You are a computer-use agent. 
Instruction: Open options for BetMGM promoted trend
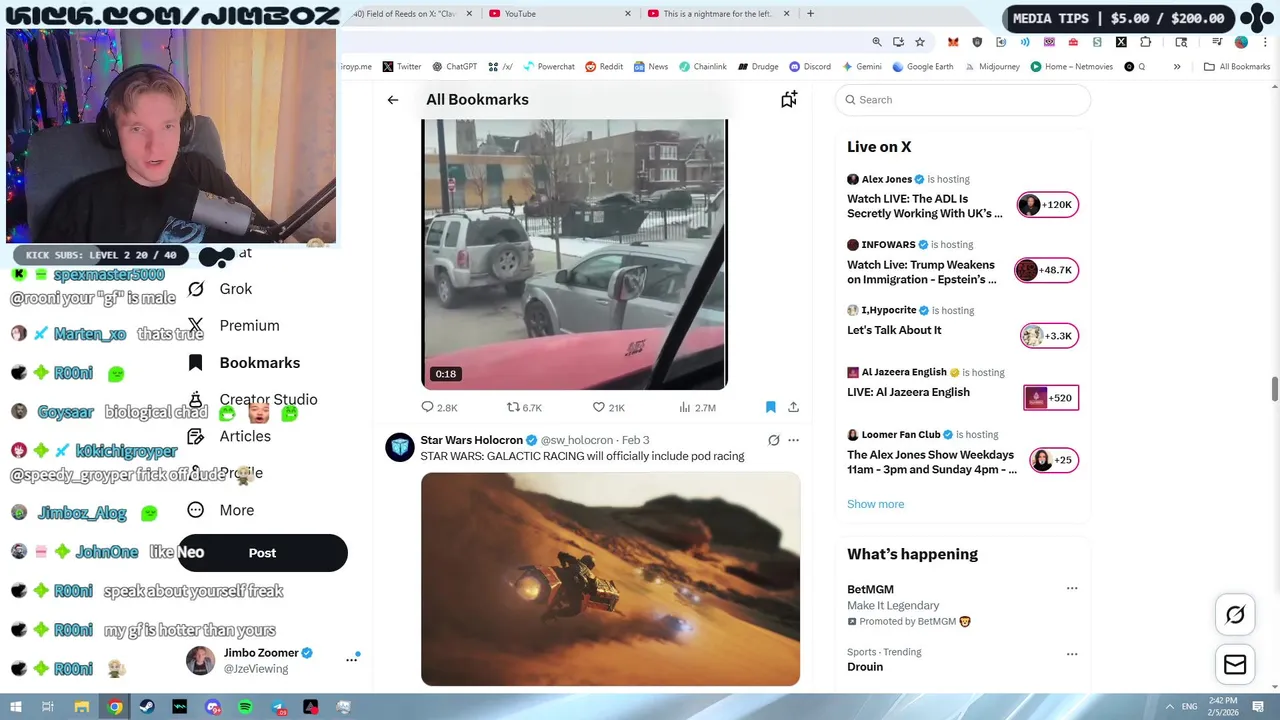1072,589
